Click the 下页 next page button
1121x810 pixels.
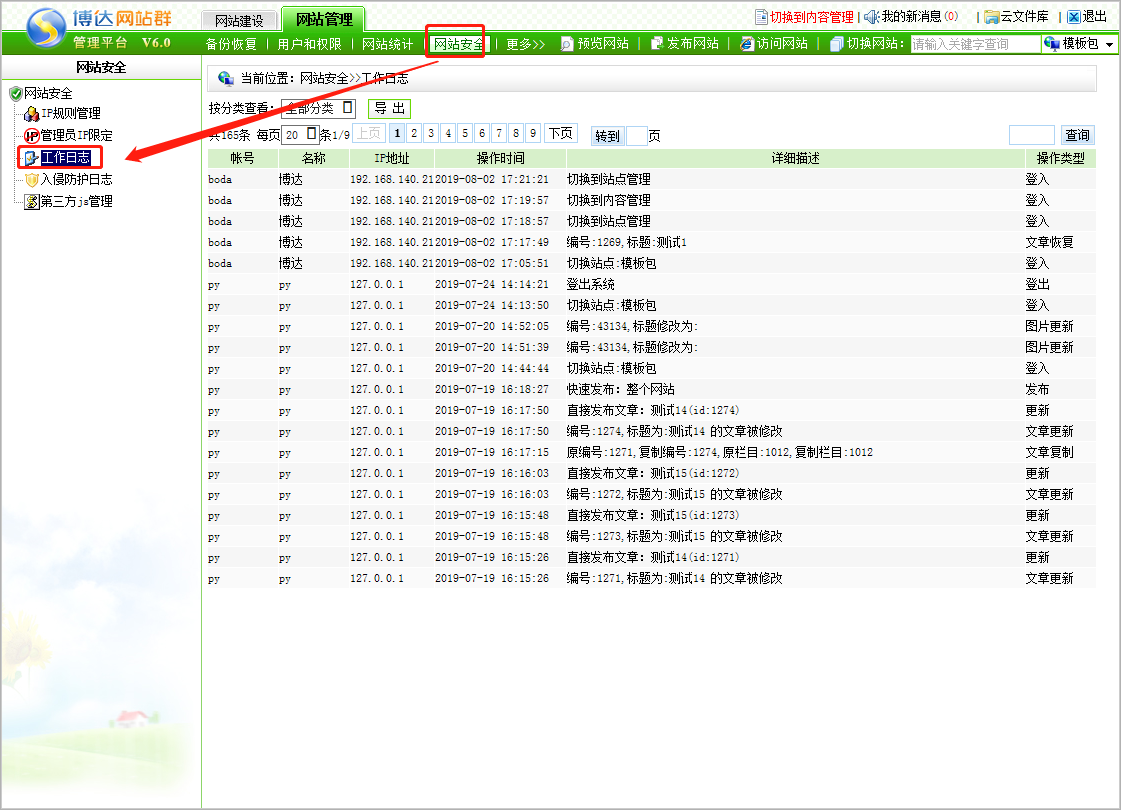tap(560, 133)
